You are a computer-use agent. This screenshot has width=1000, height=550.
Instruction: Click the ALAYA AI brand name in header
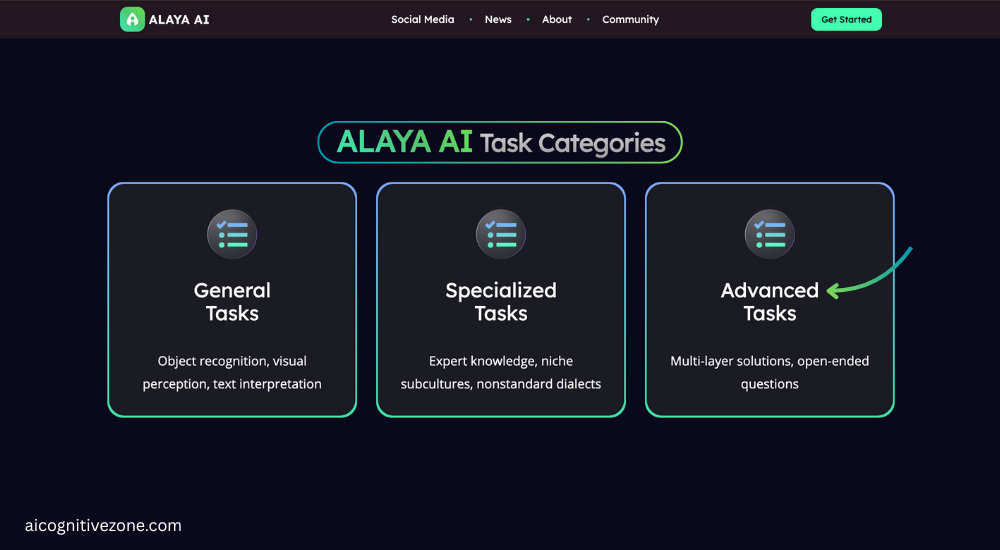click(x=179, y=20)
